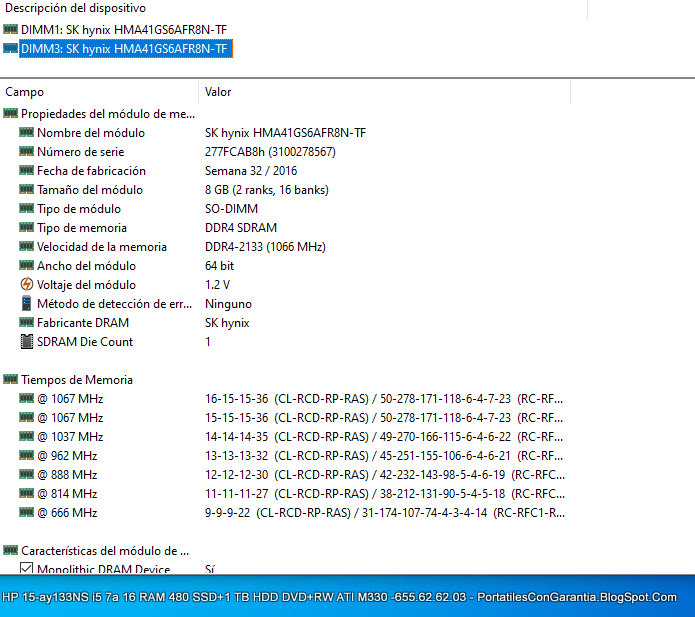Click value Semana 32 / 2016
The width and height of the screenshot is (695, 617).
pos(251,171)
